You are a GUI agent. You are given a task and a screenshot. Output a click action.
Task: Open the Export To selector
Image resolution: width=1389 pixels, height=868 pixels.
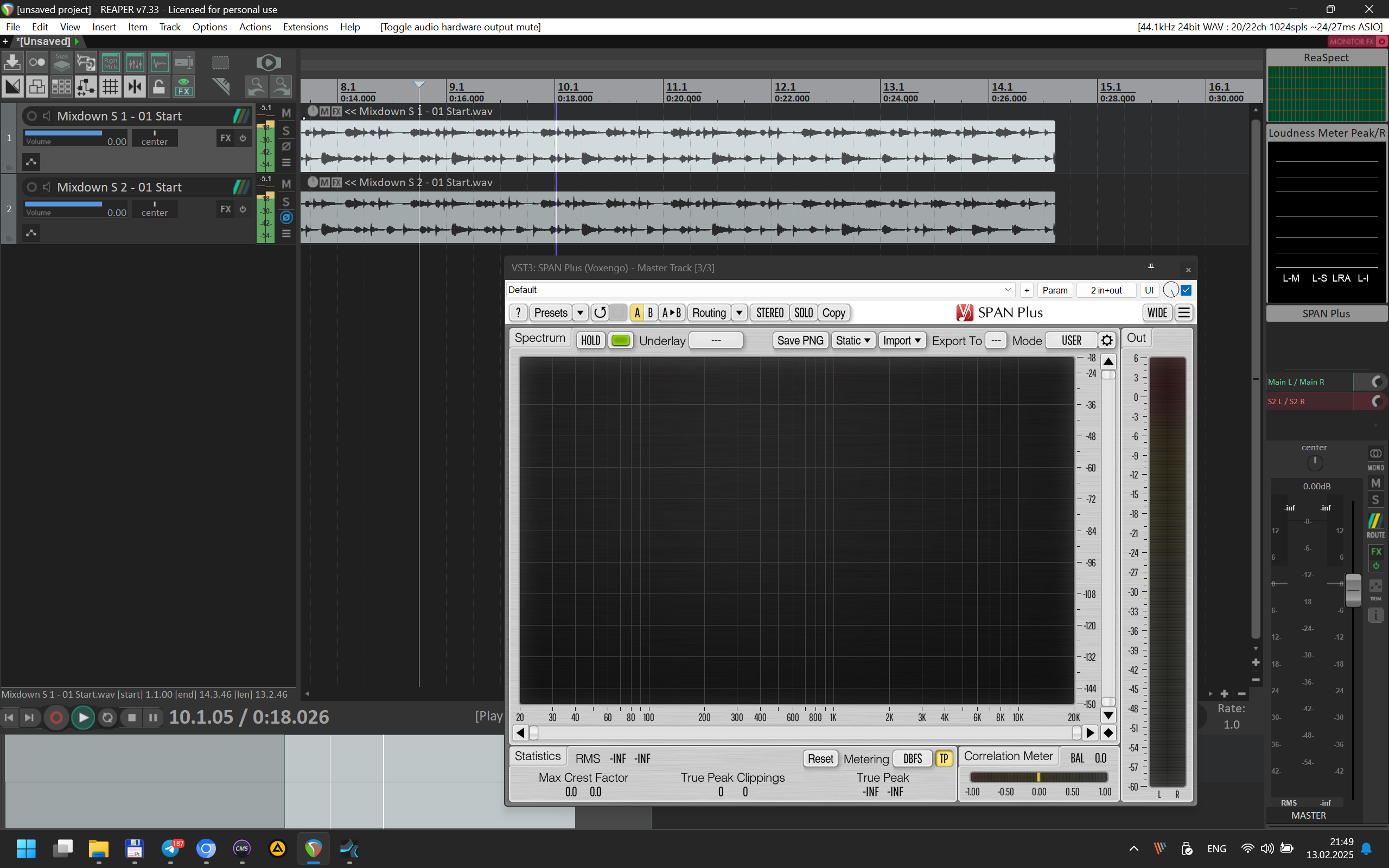pyautogui.click(x=996, y=341)
